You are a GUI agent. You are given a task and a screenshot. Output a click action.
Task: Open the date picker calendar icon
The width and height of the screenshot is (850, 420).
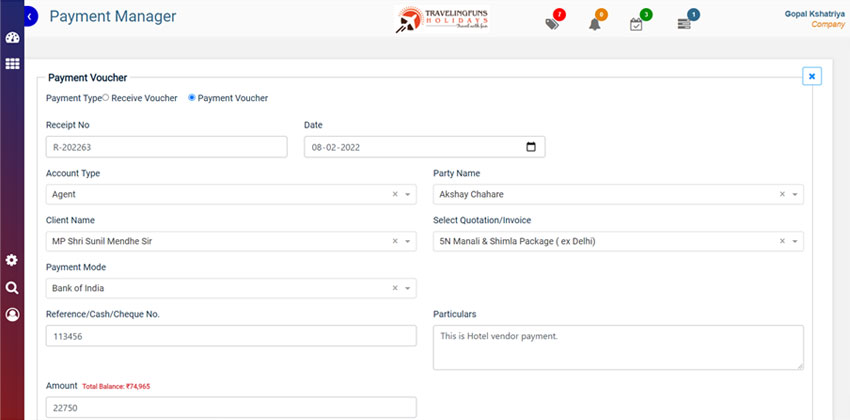click(531, 147)
